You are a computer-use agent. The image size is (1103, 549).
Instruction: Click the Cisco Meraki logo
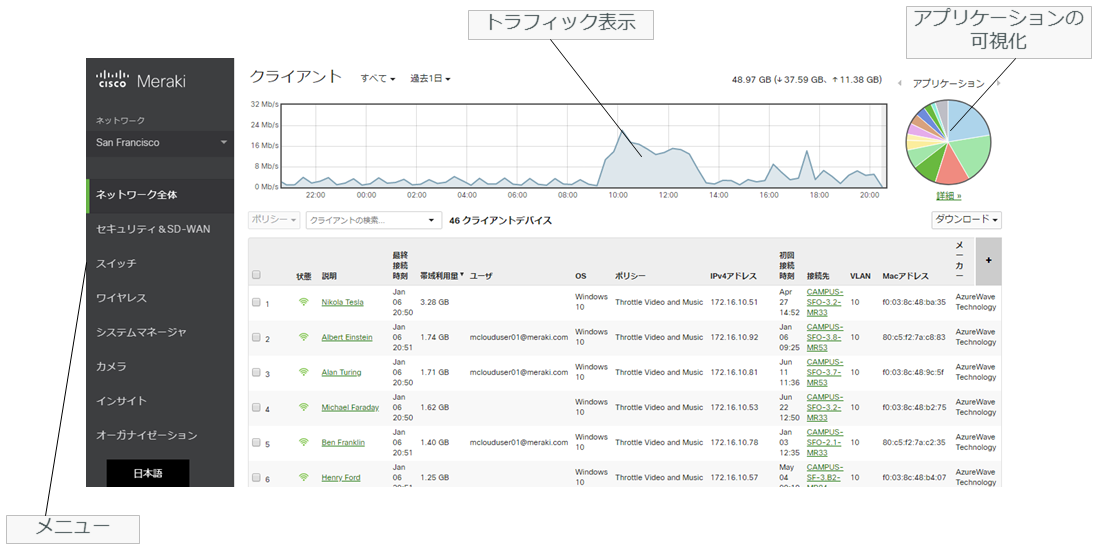[141, 81]
